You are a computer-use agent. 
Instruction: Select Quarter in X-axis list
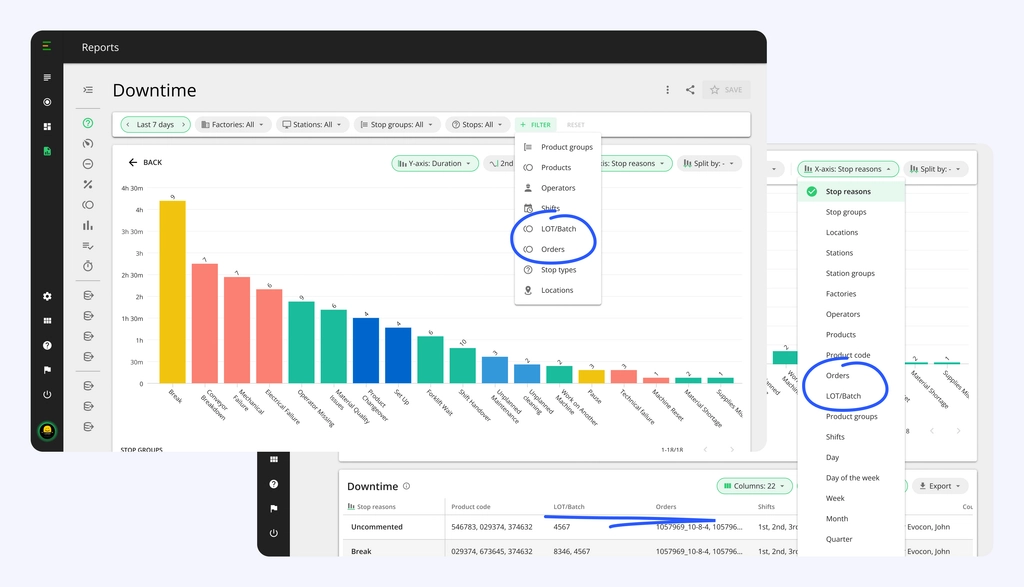click(x=851, y=539)
